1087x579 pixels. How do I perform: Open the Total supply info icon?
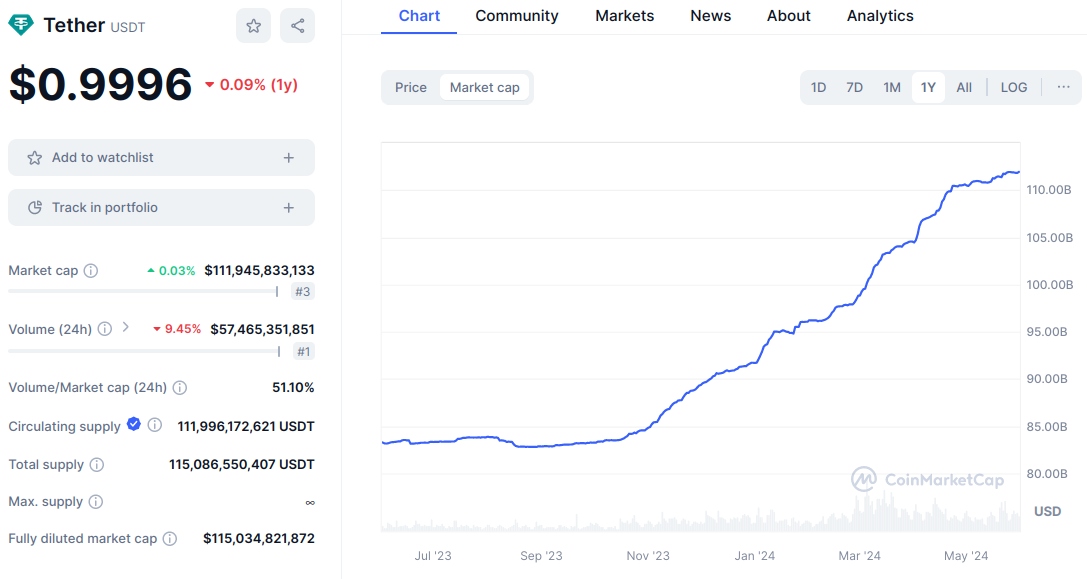coord(97,465)
